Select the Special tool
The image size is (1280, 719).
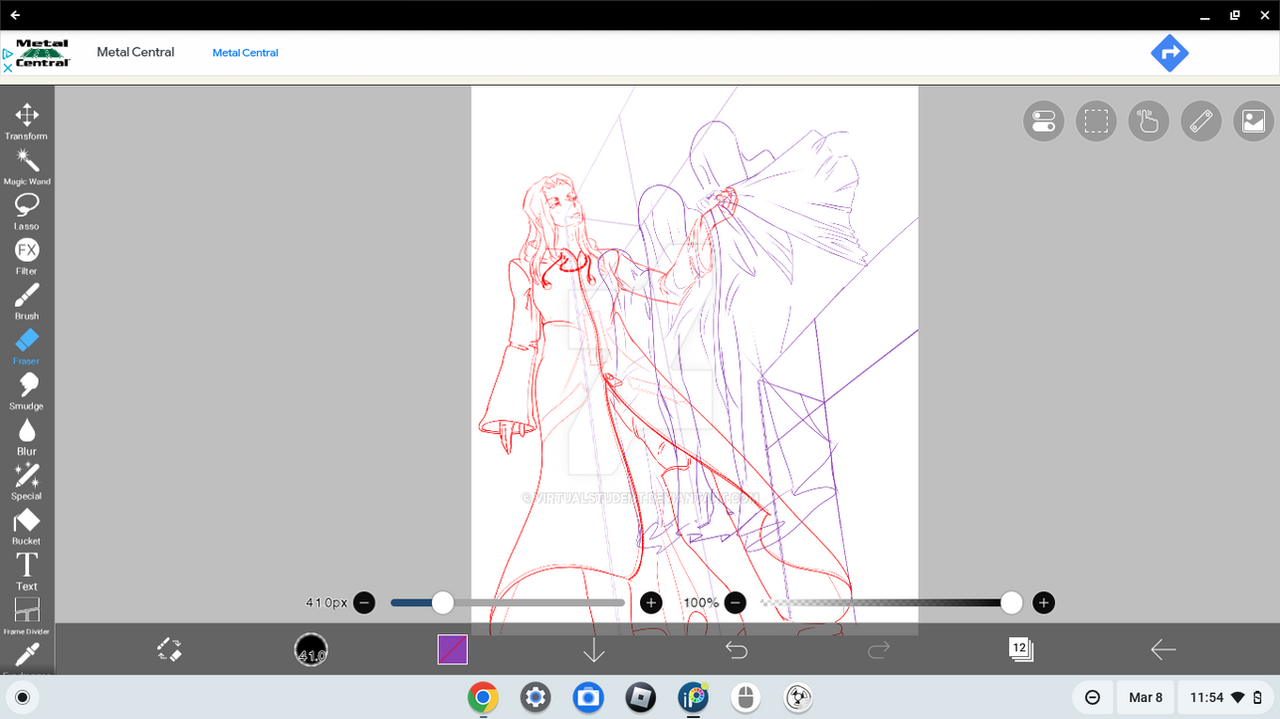point(27,481)
